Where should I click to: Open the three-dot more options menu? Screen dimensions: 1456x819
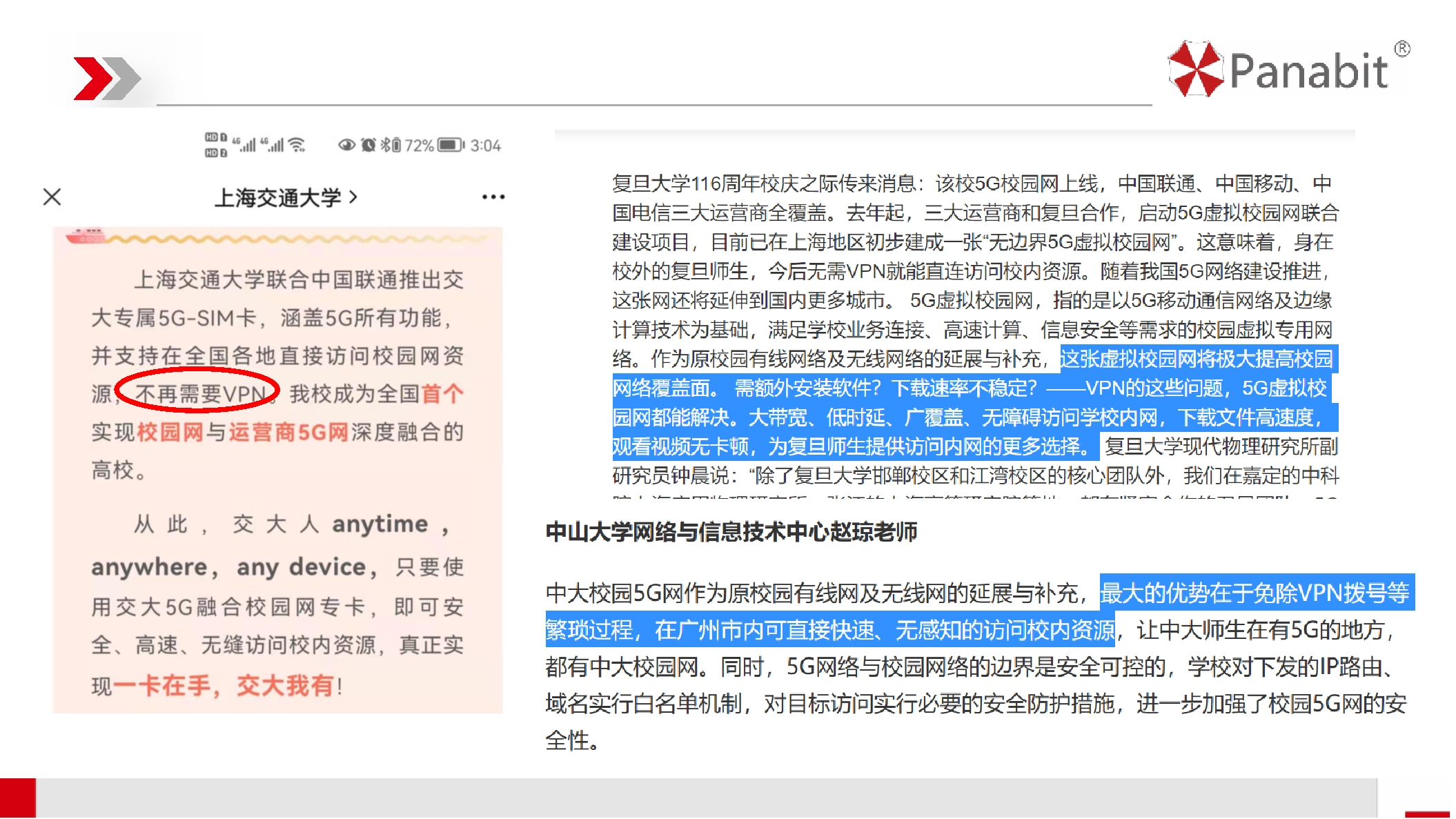click(x=493, y=197)
